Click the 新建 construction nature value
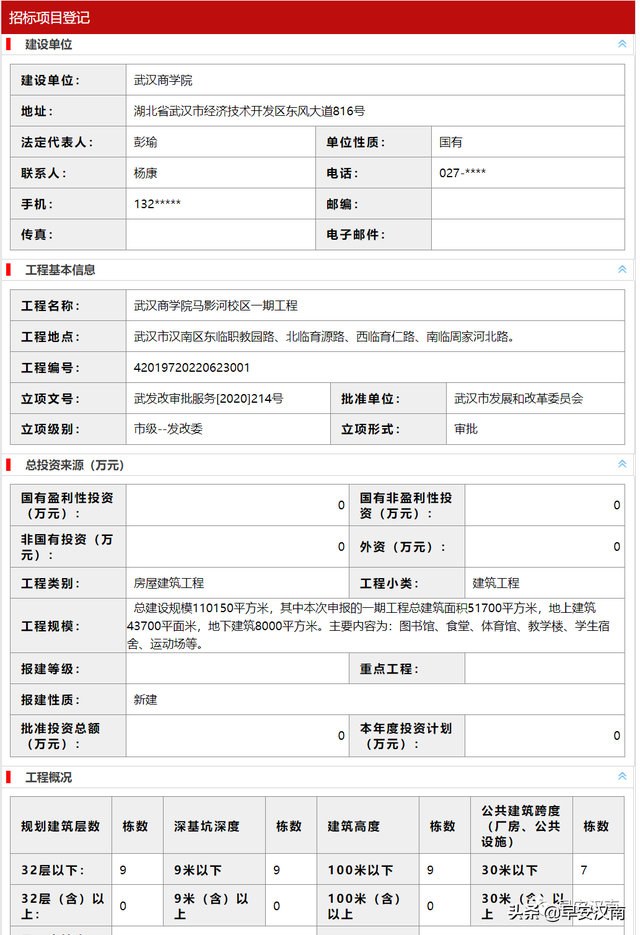The image size is (640, 935). point(146,699)
